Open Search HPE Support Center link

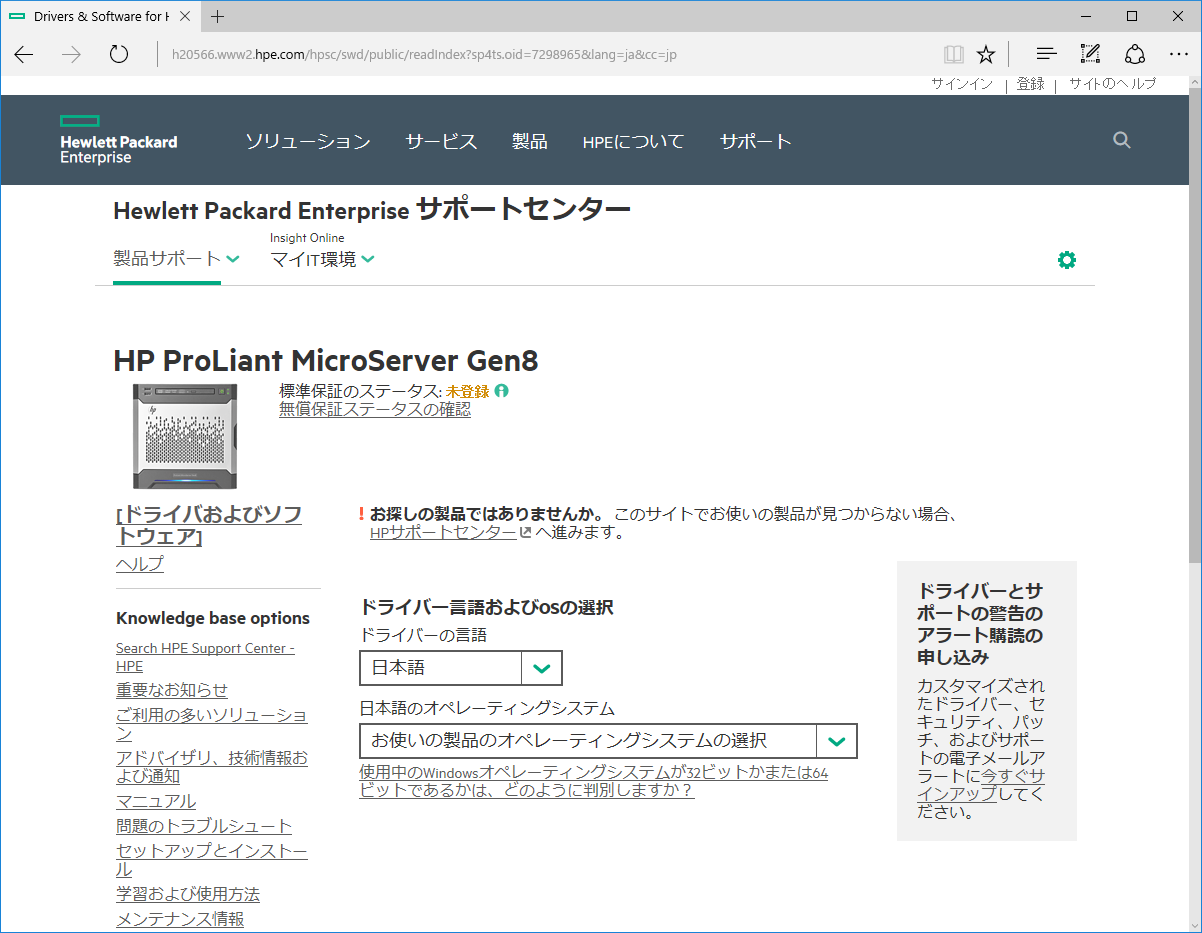205,657
